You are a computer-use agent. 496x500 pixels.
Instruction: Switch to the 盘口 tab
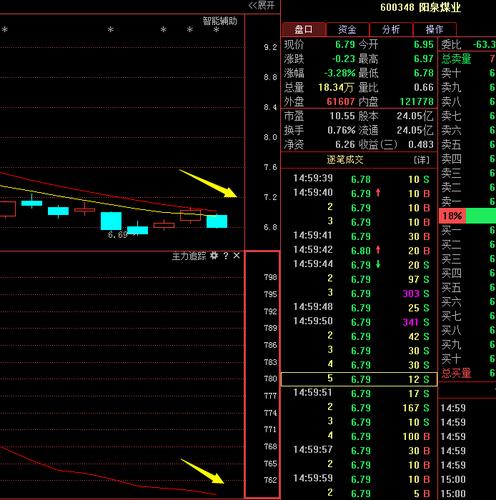coord(303,29)
